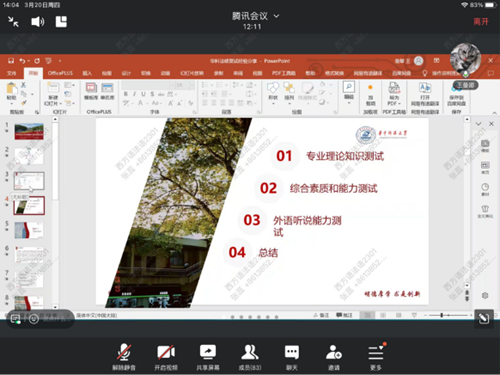Turn on the camera (开启视频)
Viewport: 500px width, 375px height.
(x=166, y=357)
